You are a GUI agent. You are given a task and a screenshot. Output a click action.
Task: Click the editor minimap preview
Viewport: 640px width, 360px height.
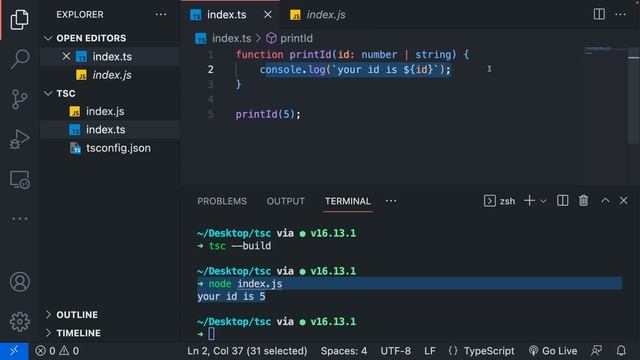(605, 51)
